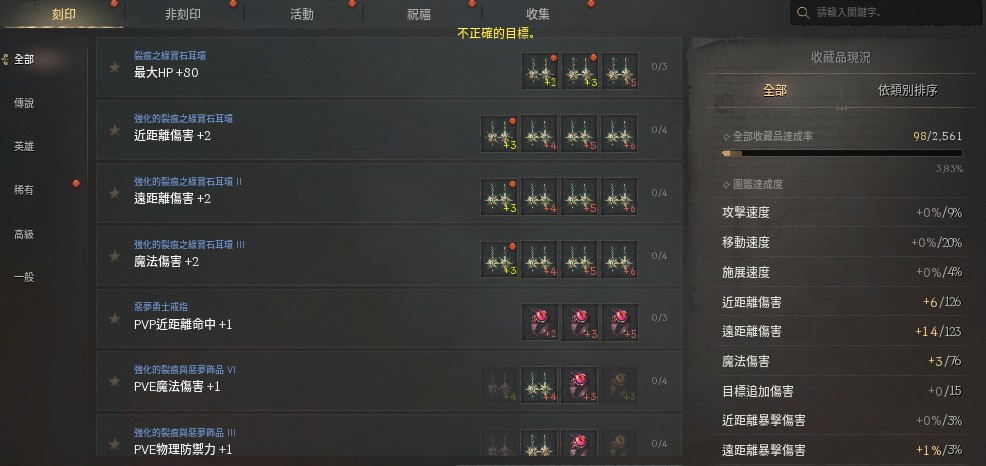Toggle favorite star for 最大HP +80 entry

click(x=114, y=67)
